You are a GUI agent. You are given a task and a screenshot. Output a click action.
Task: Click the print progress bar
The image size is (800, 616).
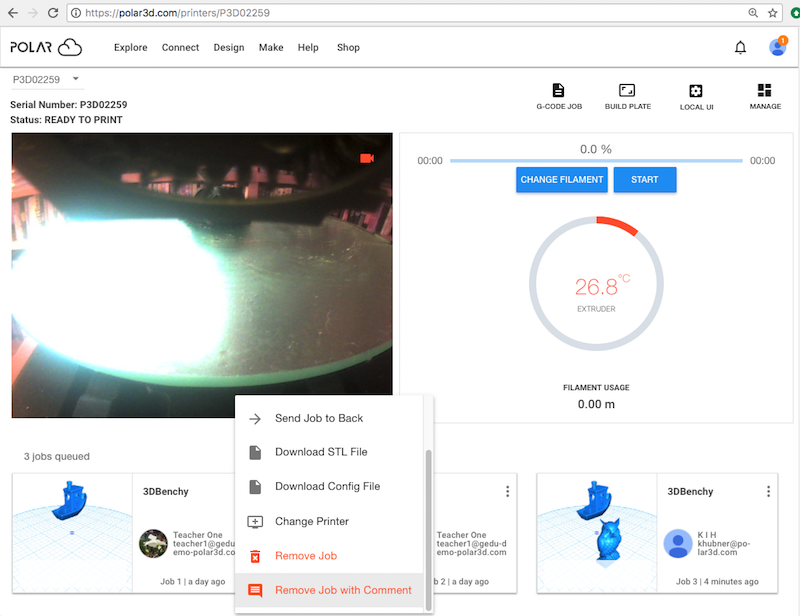[x=596, y=161]
